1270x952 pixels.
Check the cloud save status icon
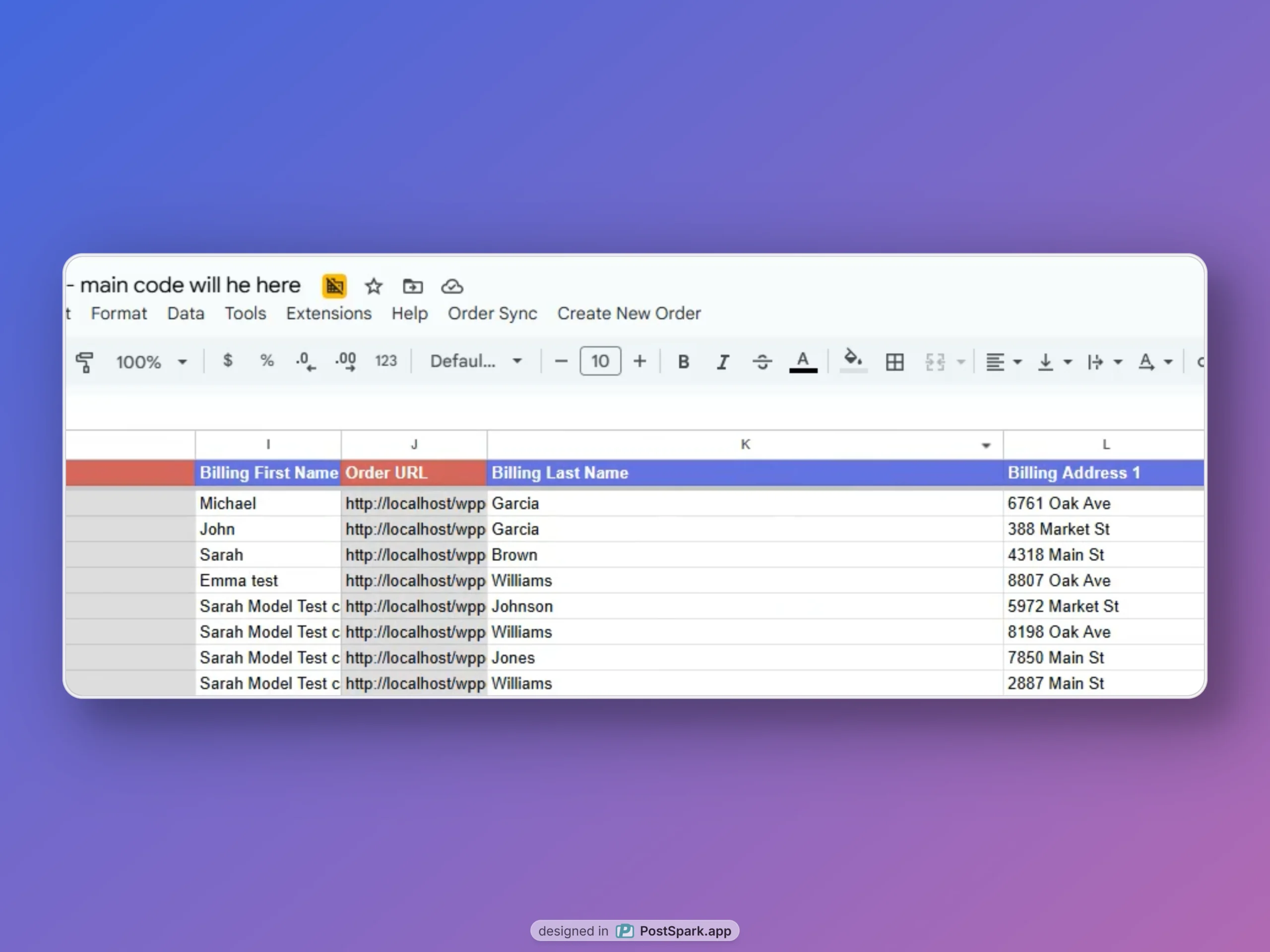coord(452,286)
